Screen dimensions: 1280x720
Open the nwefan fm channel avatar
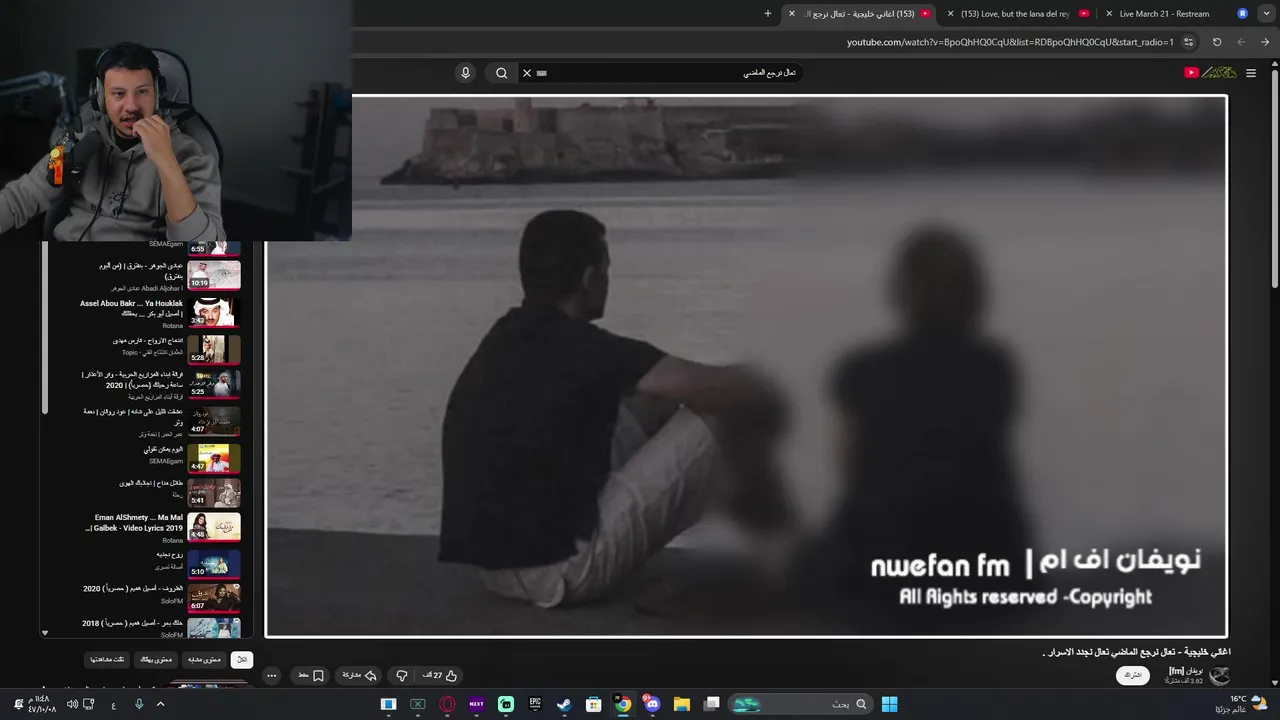[1219, 675]
